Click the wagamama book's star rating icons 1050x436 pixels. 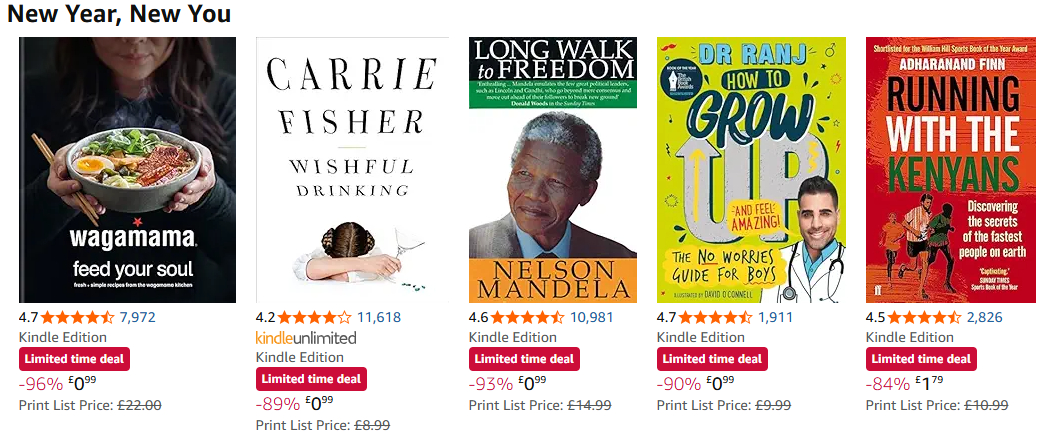[x=78, y=318]
